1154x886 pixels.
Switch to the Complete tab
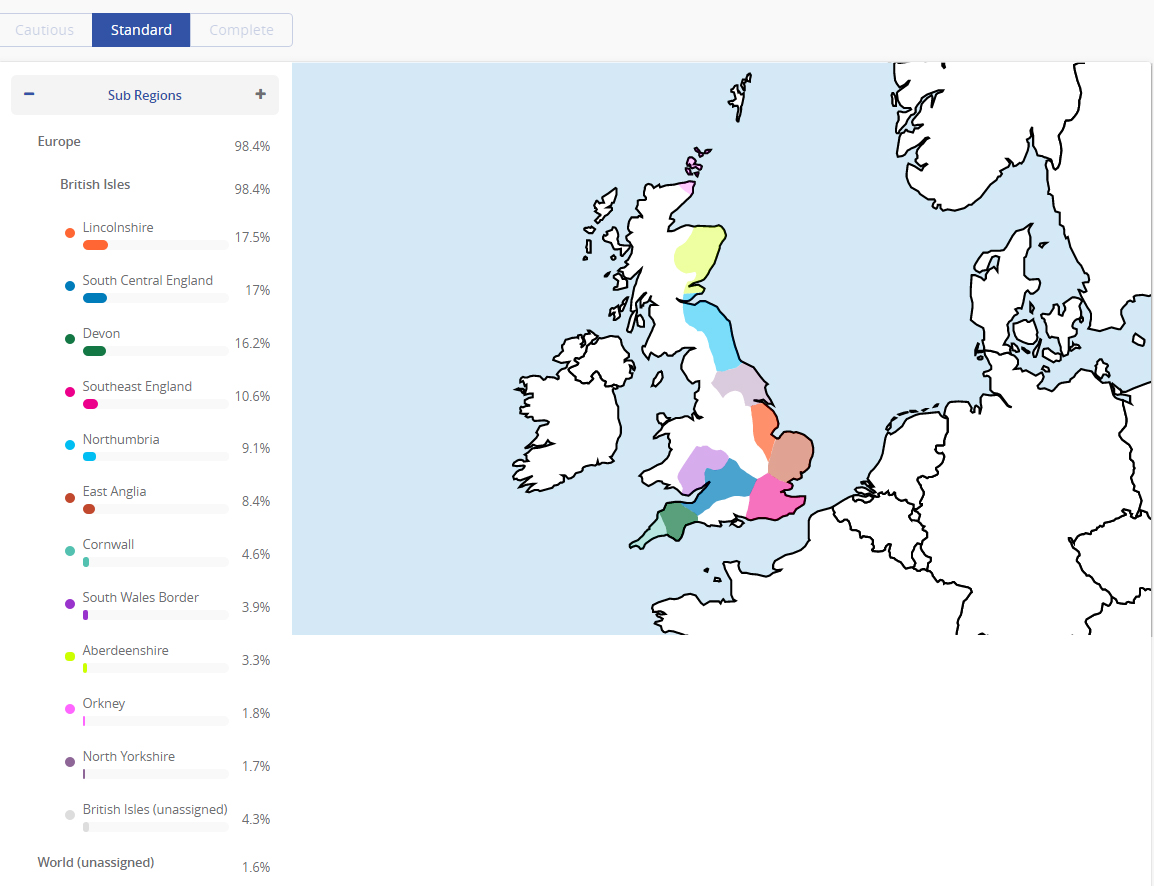(x=240, y=29)
